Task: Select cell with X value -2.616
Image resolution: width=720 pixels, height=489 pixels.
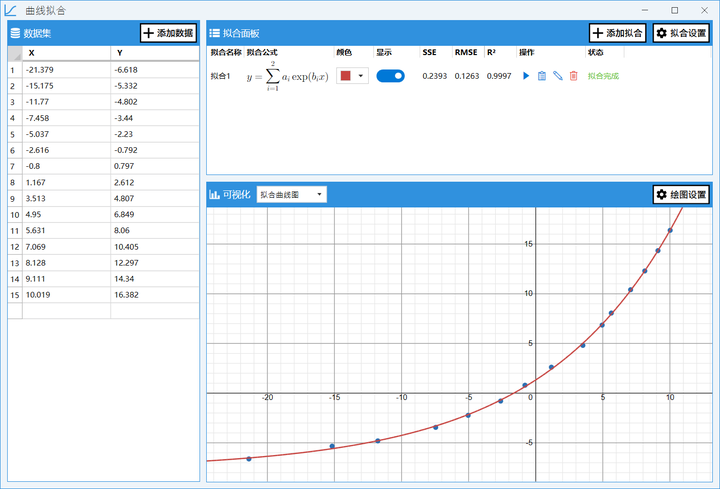Action: pos(66,150)
